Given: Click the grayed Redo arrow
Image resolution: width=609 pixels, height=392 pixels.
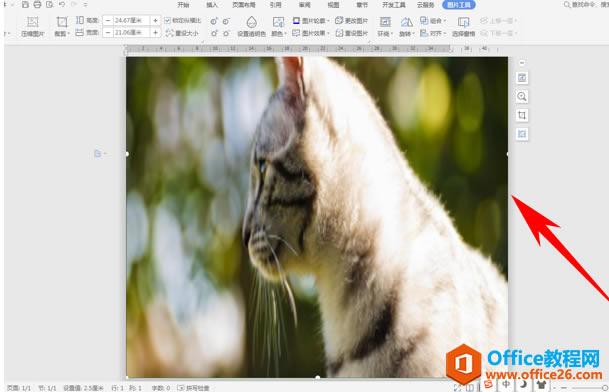Looking at the screenshot, I should 74,5.
